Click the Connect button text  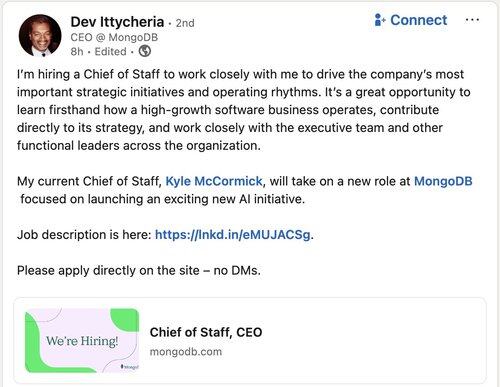(x=419, y=20)
